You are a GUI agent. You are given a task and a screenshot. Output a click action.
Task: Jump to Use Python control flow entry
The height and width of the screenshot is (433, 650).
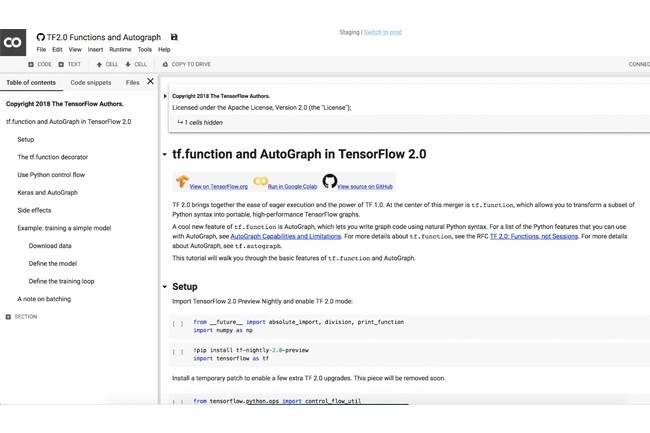coord(51,175)
